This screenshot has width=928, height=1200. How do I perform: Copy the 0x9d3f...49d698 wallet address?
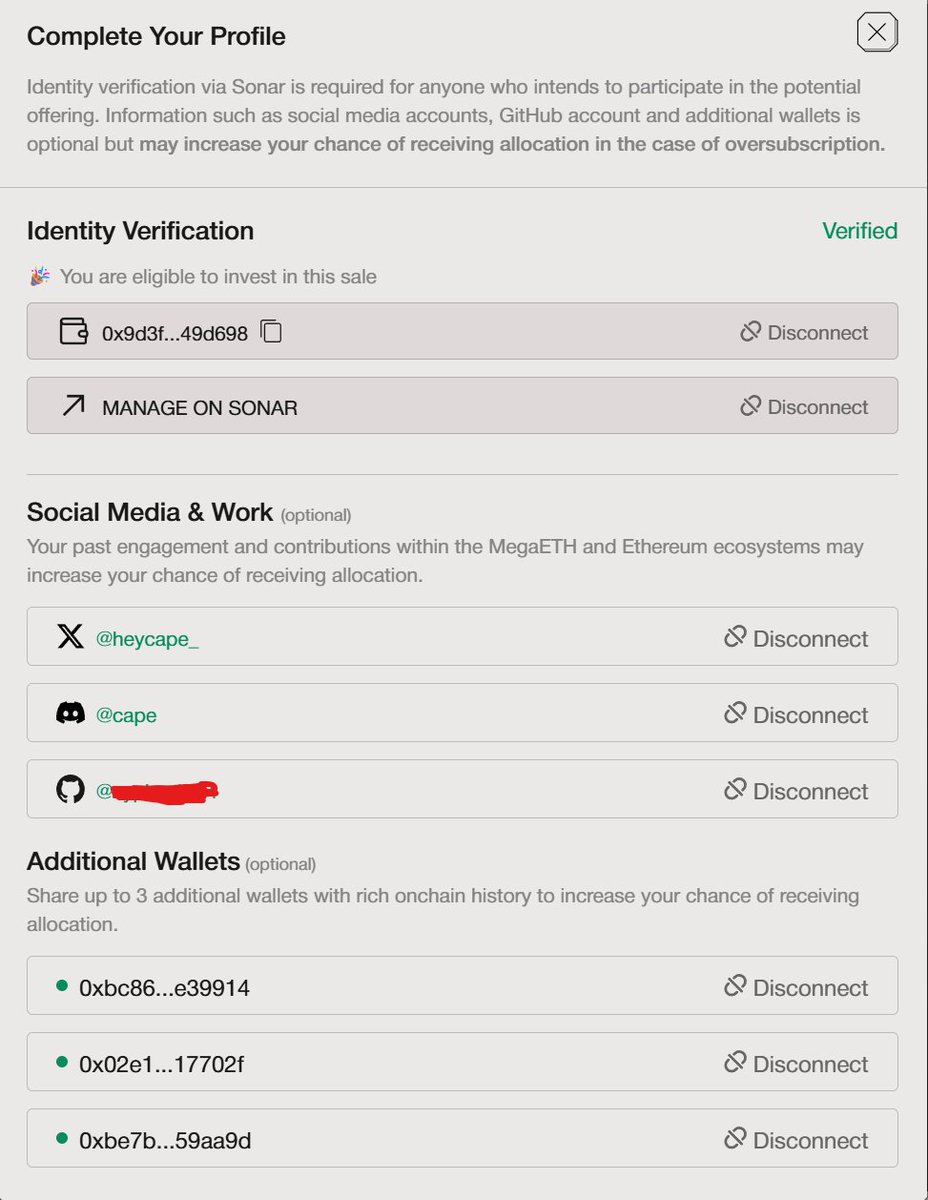pyautogui.click(x=271, y=332)
